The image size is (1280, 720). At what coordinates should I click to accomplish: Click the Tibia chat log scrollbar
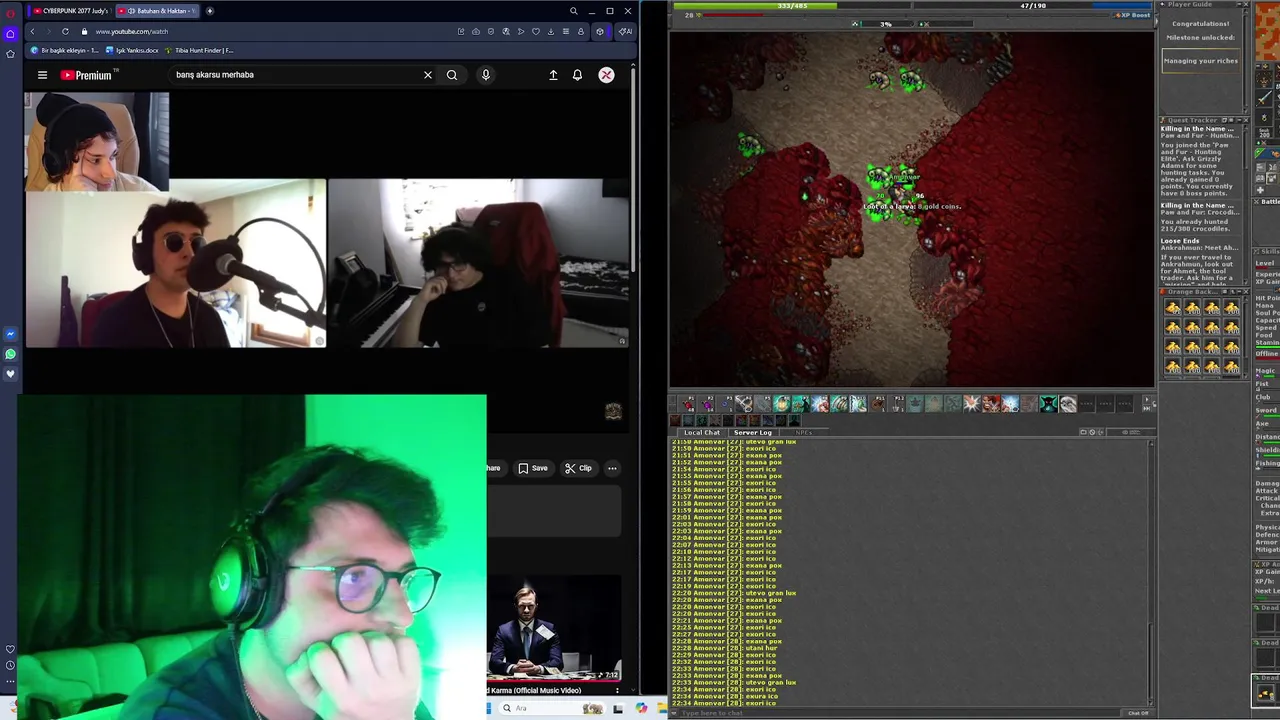tap(1151, 573)
